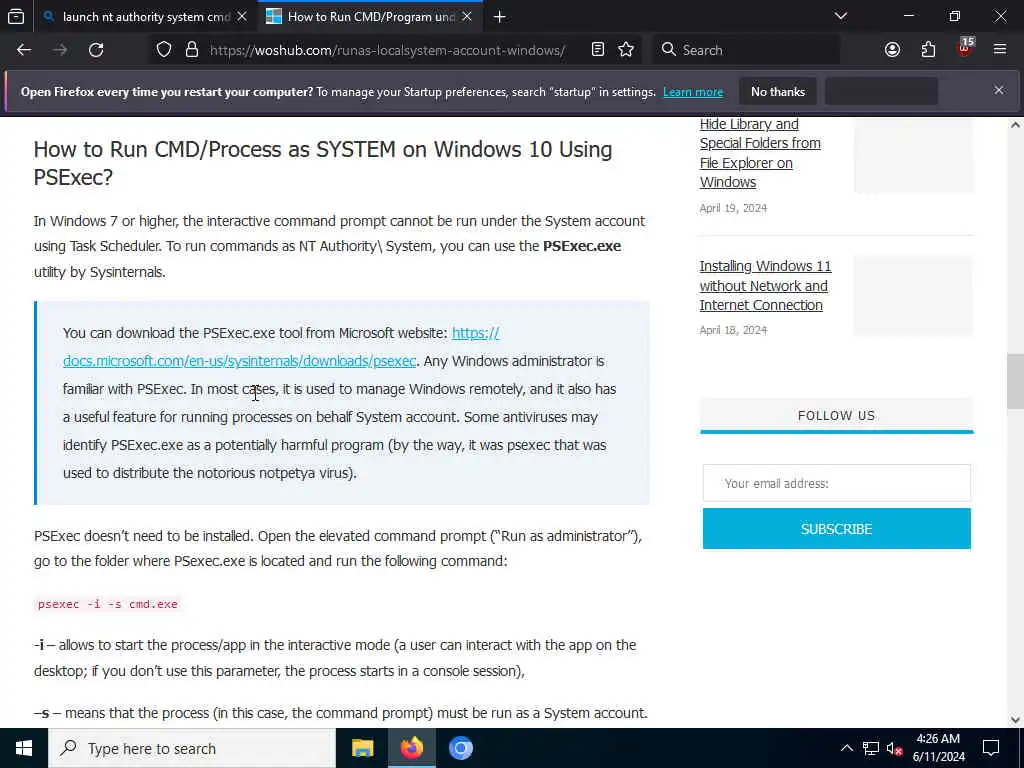Image resolution: width=1024 pixels, height=768 pixels.
Task: Click the 'April 19, 2024' date text
Action: [733, 208]
